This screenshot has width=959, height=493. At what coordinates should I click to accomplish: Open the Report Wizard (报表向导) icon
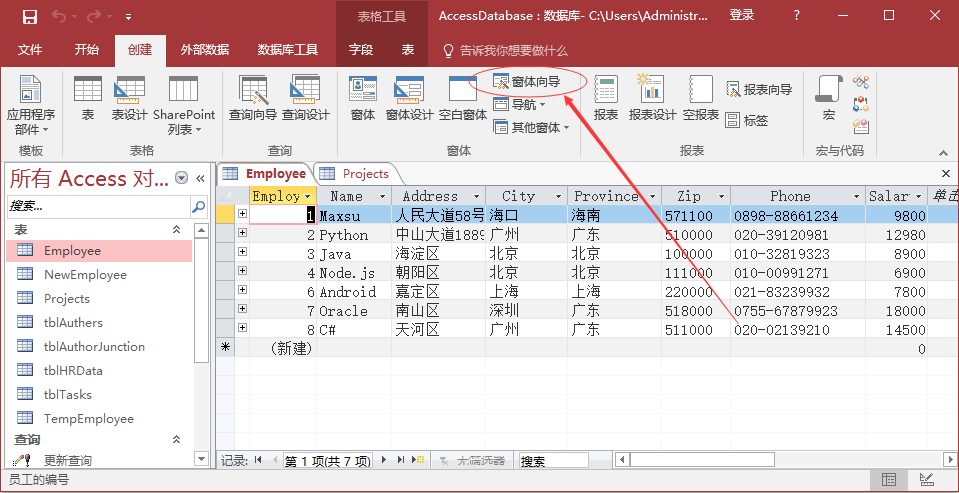pyautogui.click(x=759, y=90)
